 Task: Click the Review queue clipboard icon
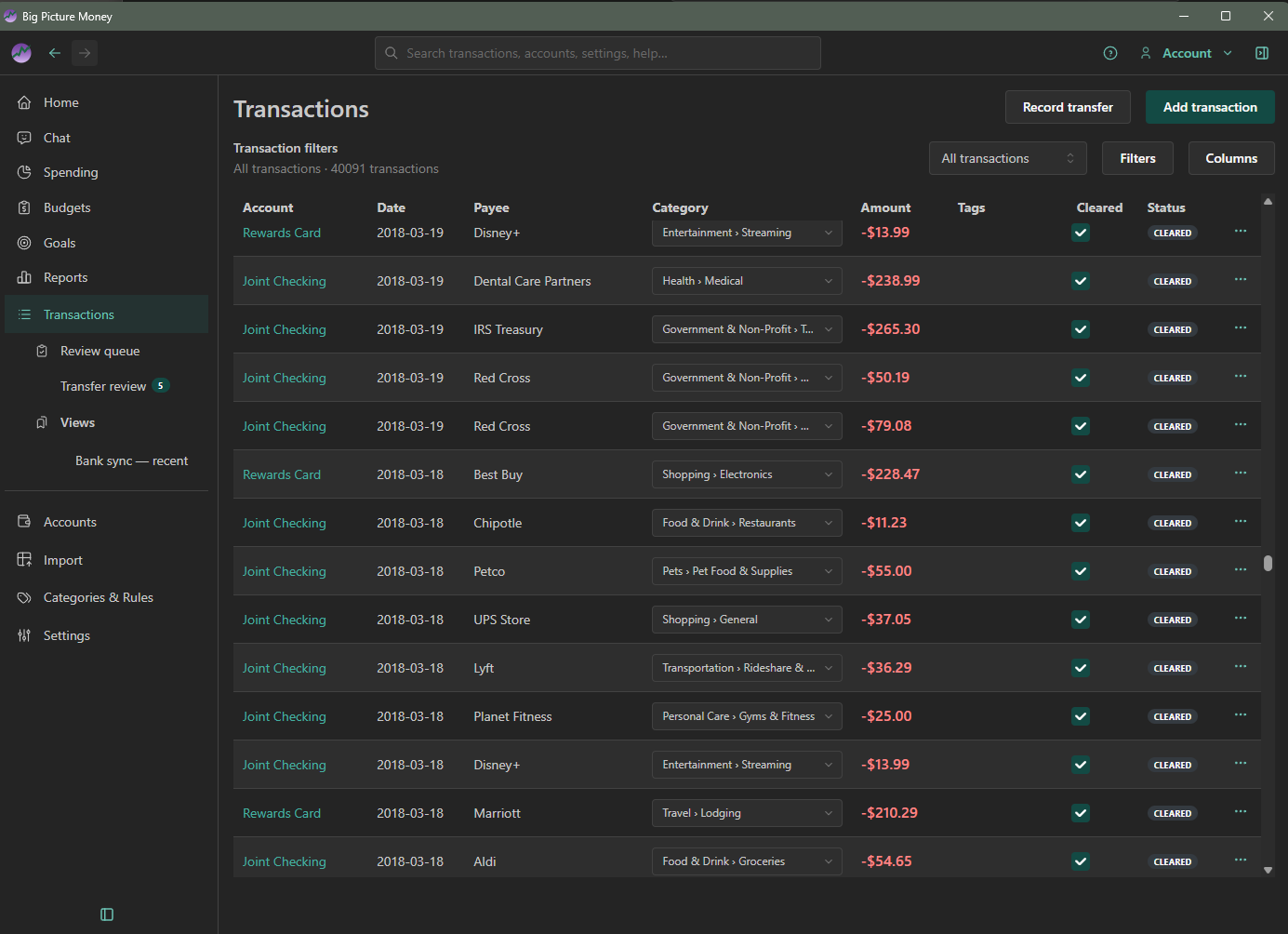tap(42, 351)
